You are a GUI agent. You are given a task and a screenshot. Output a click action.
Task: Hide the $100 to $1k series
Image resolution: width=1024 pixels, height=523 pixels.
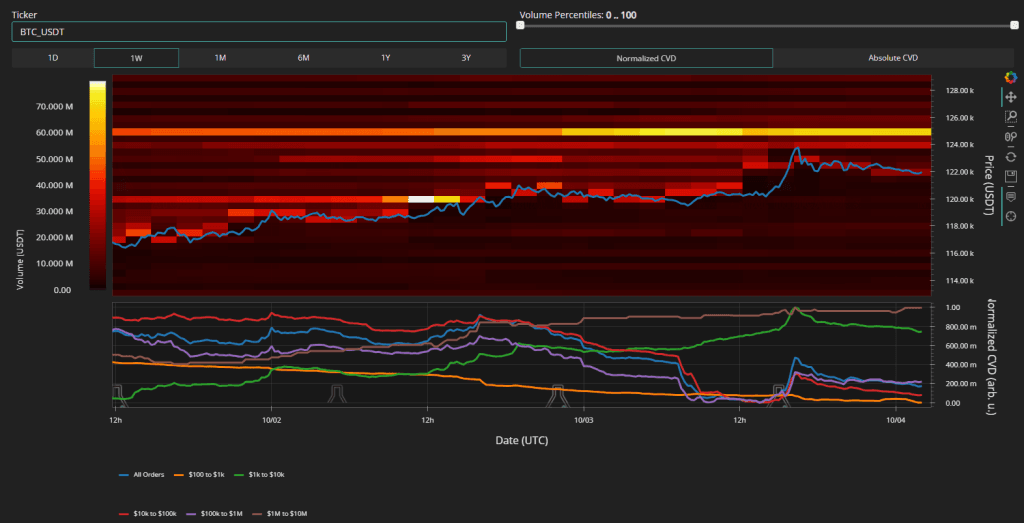tap(206, 474)
